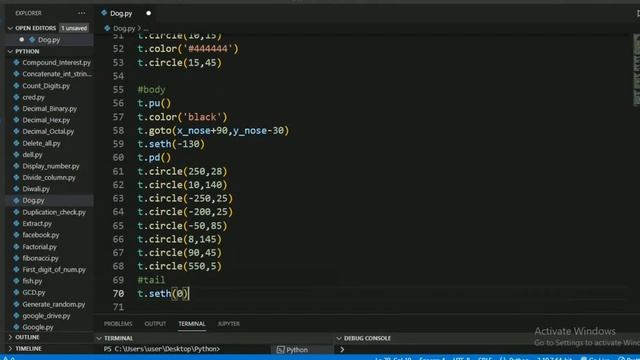
Task: Open Extract.py file
Action: (37, 224)
